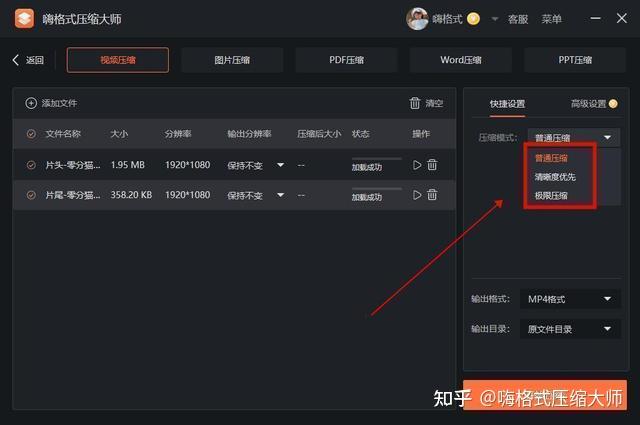This screenshot has width=640, height=425.
Task: Uncheck the 片头-零分猫 file checkbox
Action: 31,165
